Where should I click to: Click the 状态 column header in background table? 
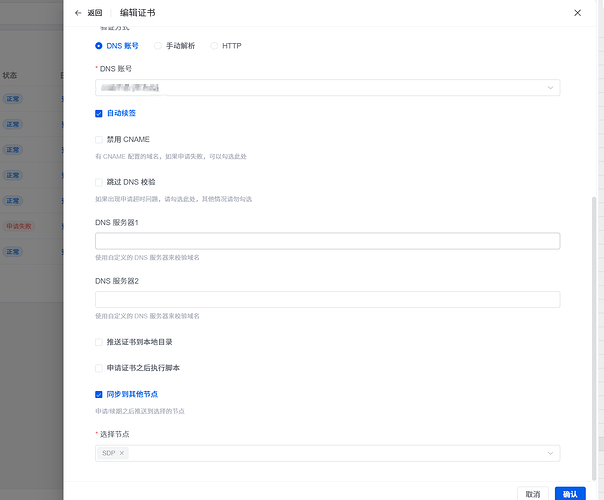[x=10, y=76]
